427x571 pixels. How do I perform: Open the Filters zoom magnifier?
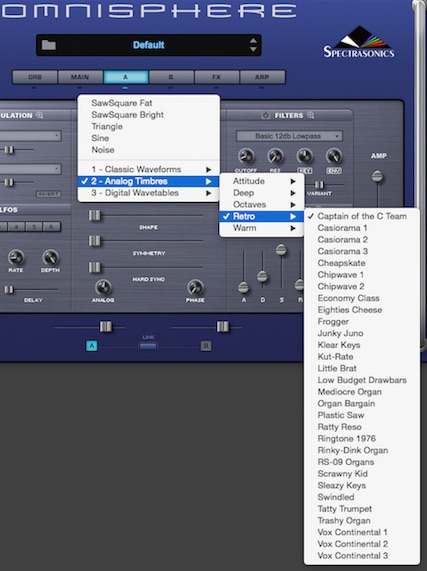point(311,115)
